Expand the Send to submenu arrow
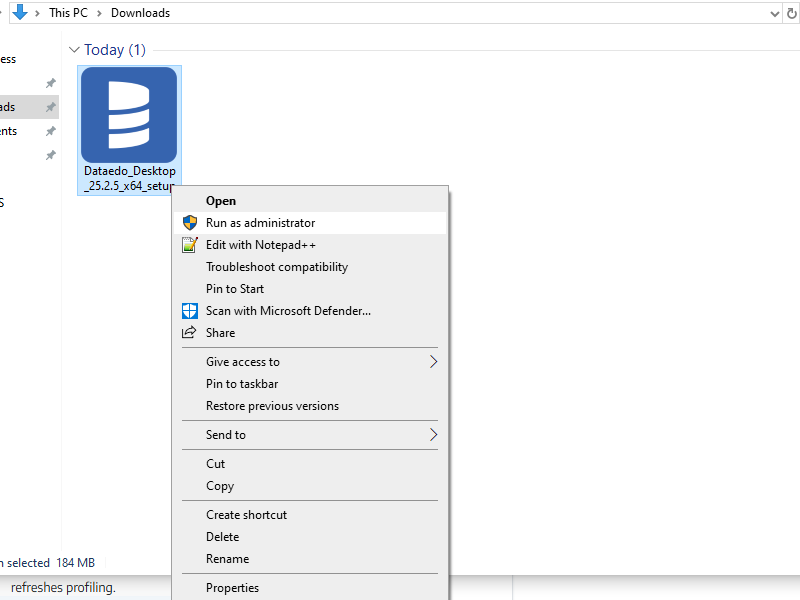The width and height of the screenshot is (800, 600). point(433,435)
